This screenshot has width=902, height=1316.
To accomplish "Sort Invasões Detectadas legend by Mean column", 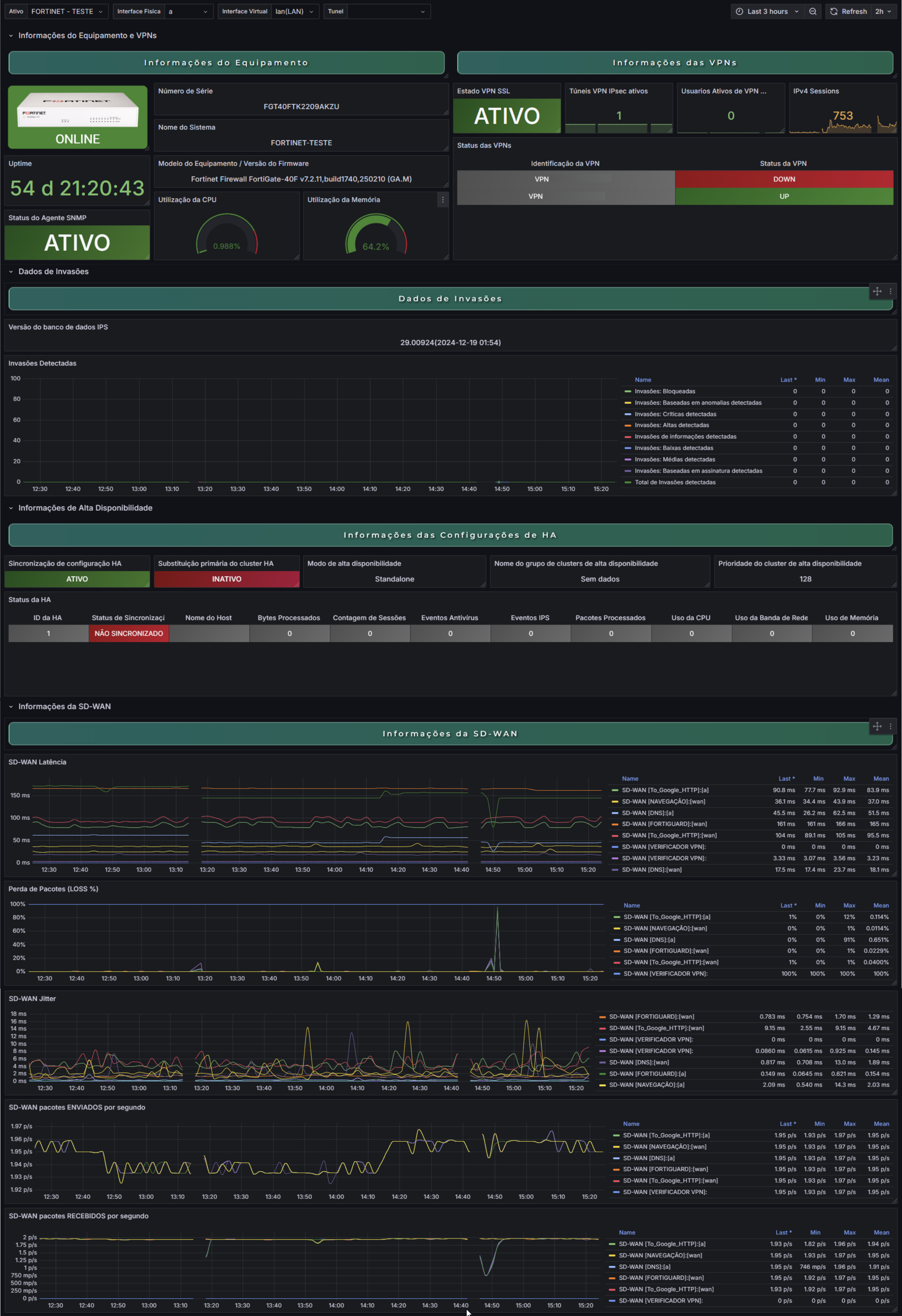I will [881, 380].
